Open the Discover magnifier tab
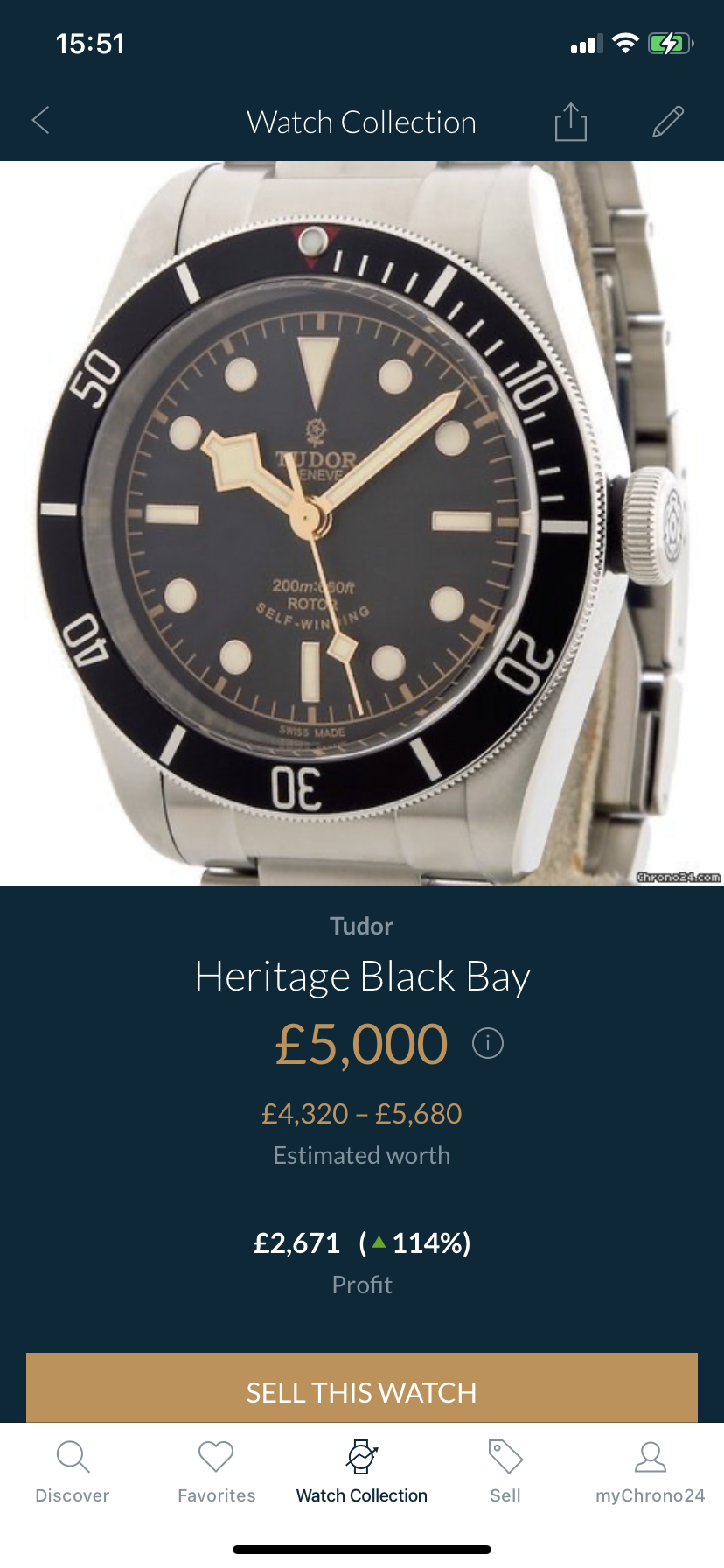This screenshot has width=724, height=1568. pos(73,1473)
